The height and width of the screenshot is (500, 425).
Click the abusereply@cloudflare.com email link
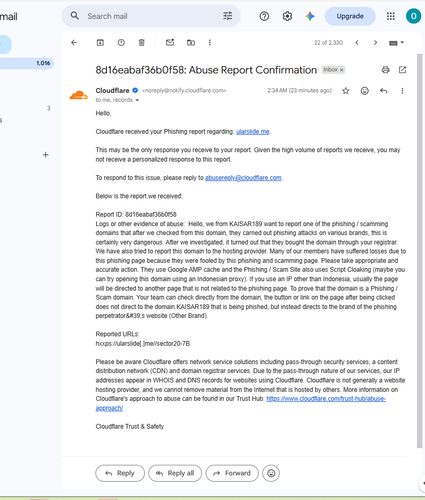click(243, 178)
